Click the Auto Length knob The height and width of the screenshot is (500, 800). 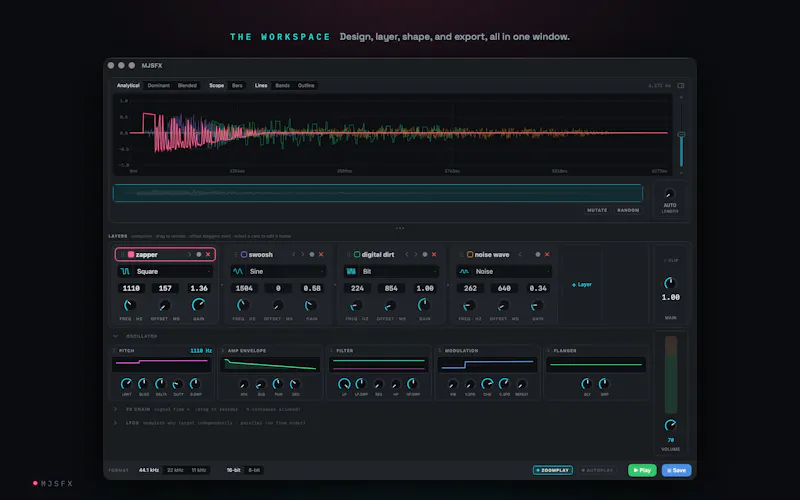pos(670,194)
